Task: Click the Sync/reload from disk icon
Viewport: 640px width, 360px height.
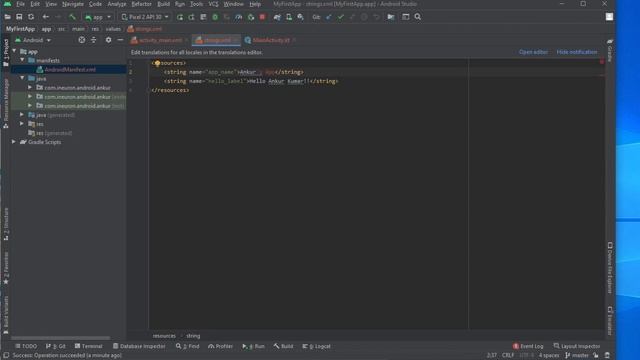Action: tap(31, 17)
